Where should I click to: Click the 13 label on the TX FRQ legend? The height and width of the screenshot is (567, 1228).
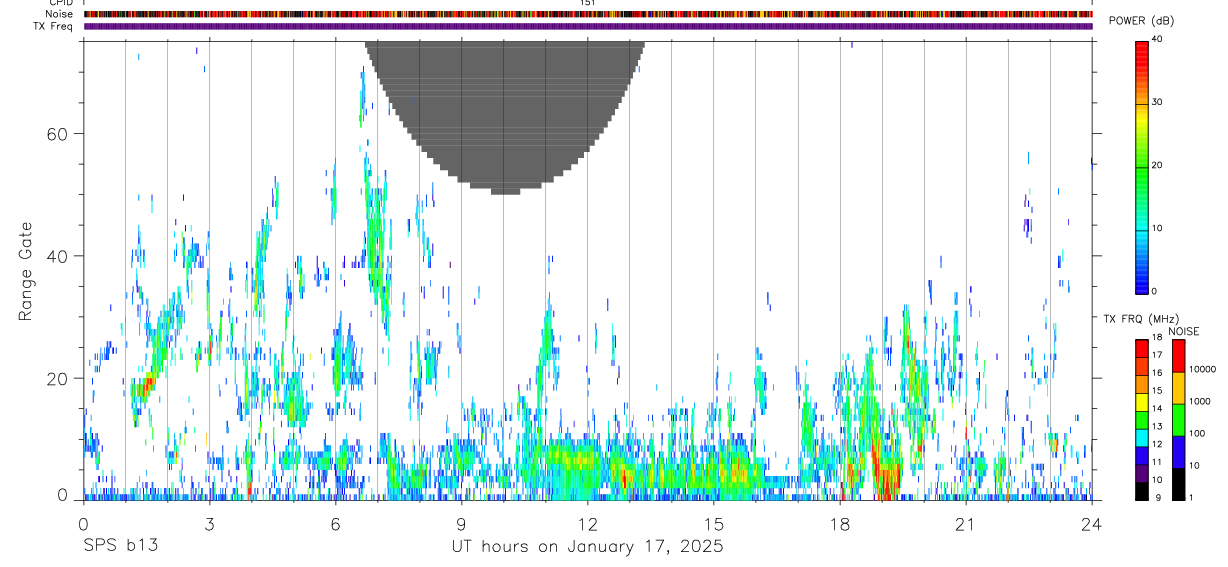point(1157,427)
